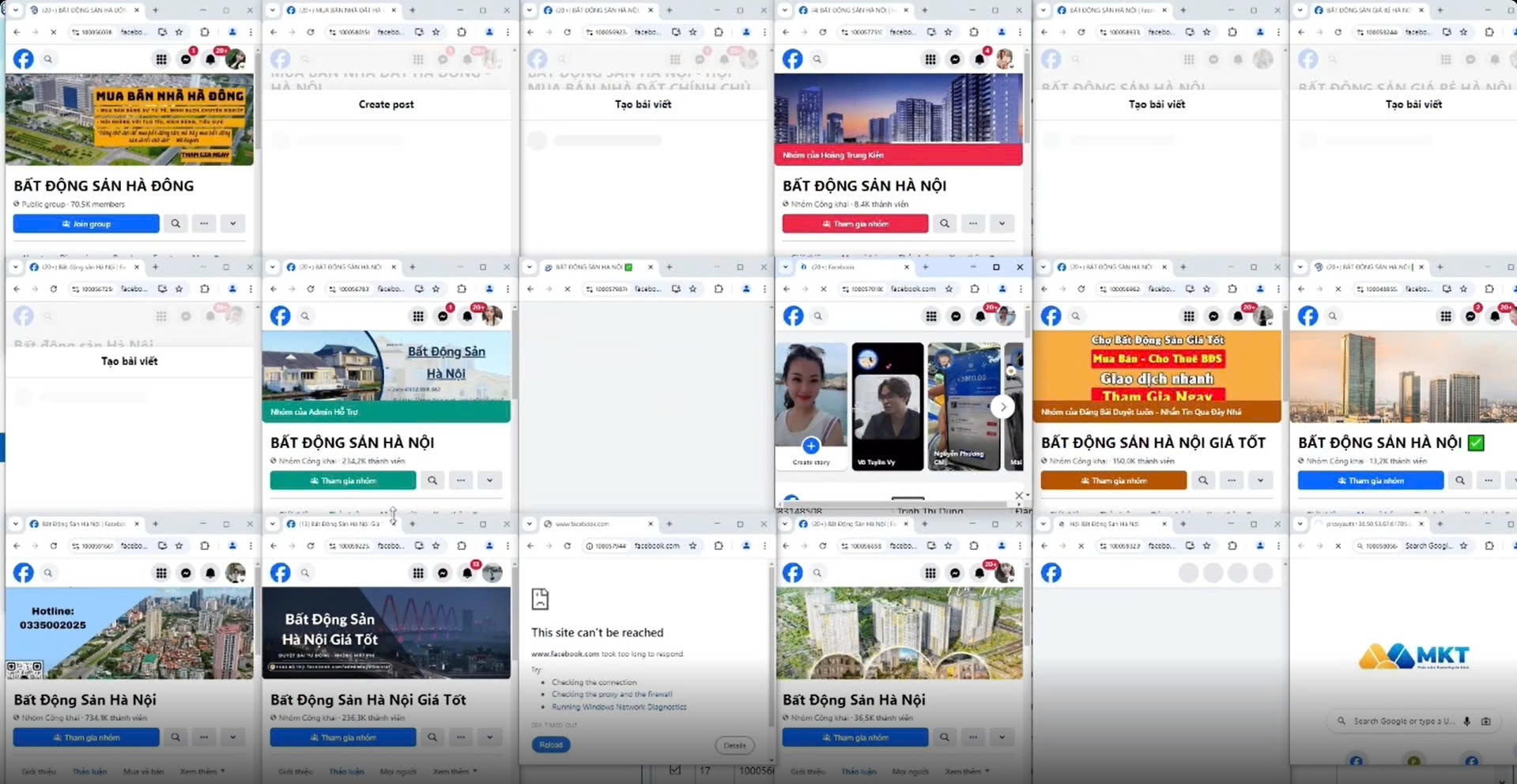The image size is (1517, 784).
Task: Click Checking the proxy and the firewall link
Action: tap(612, 694)
